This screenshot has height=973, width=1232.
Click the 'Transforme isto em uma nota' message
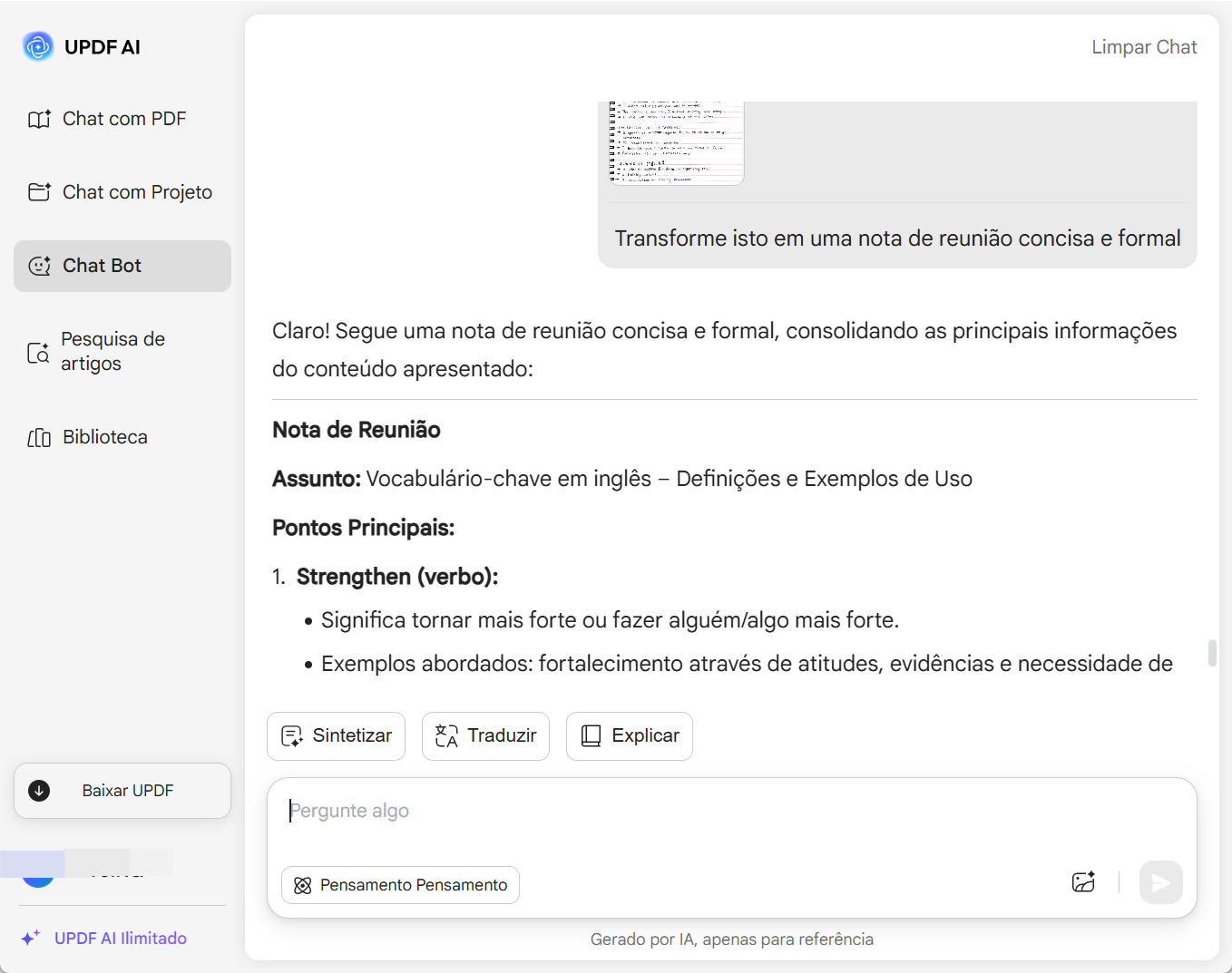pos(898,238)
